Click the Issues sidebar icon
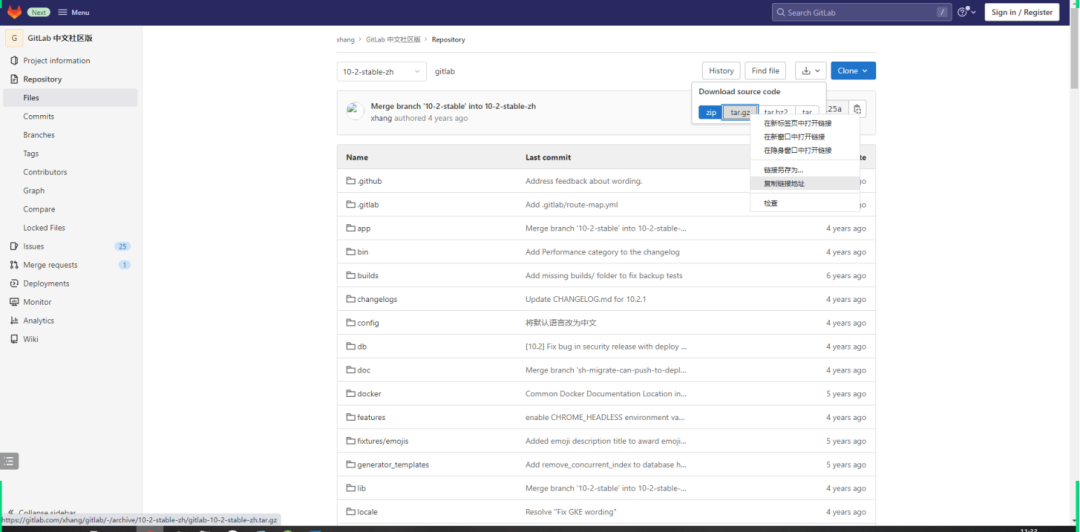The height and width of the screenshot is (532, 1080). 14,246
